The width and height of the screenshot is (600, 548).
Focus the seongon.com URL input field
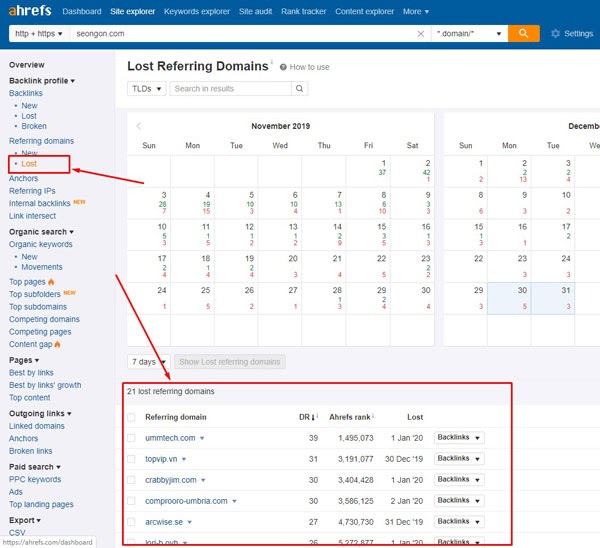pyautogui.click(x=243, y=34)
